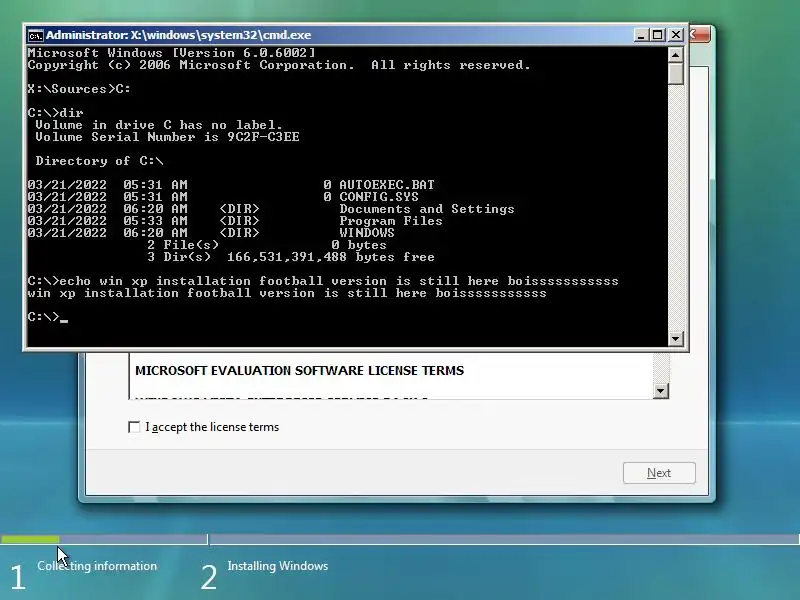The image size is (800, 600).
Task: Close the cmd.exe command prompt window
Action: [676, 35]
